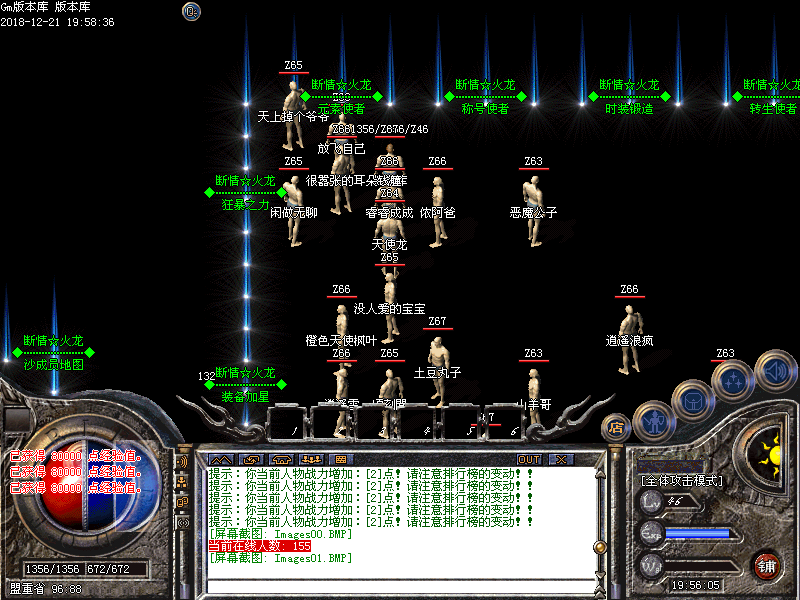The height and width of the screenshot is (600, 800).
Task: Click the 19:56:05 clock display
Action: pos(695,585)
